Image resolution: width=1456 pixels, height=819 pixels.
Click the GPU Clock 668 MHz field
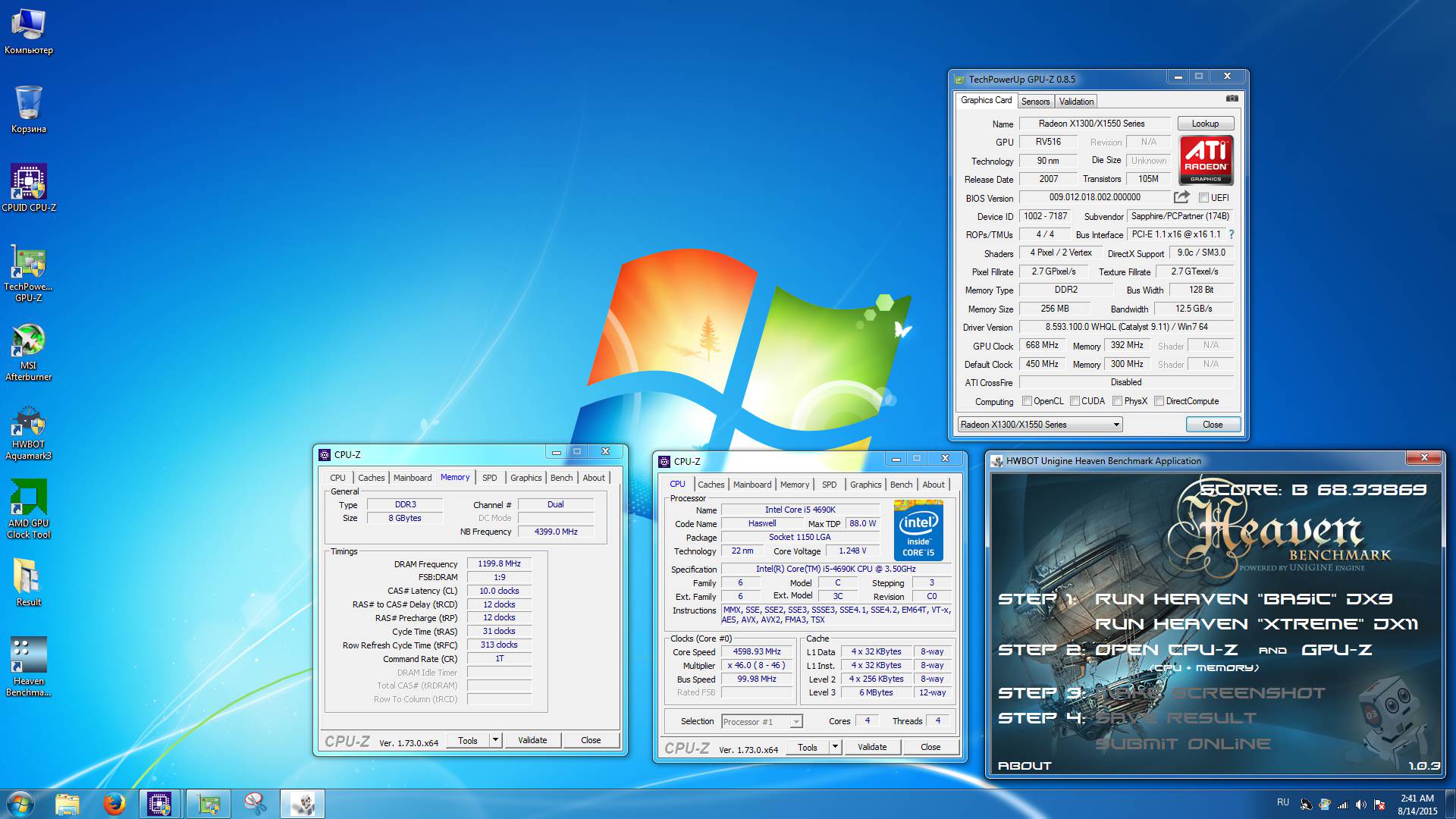click(x=1042, y=345)
